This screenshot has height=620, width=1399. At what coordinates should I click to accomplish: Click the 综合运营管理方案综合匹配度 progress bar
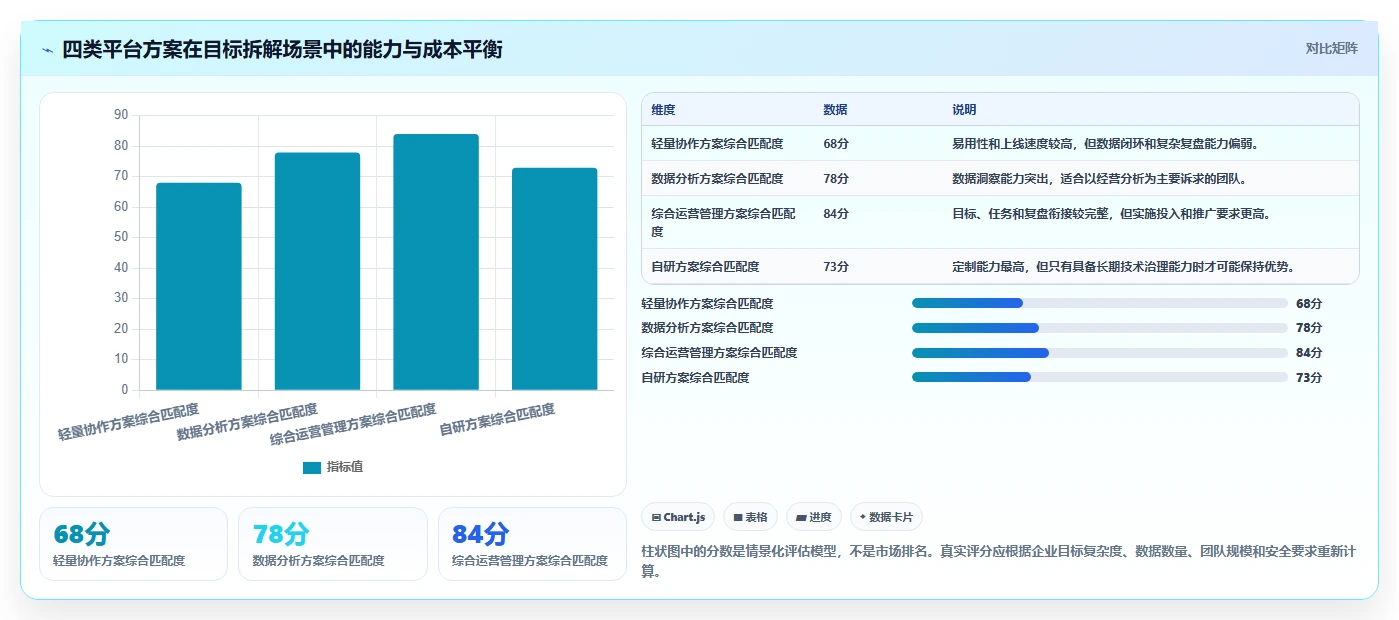[1100, 352]
